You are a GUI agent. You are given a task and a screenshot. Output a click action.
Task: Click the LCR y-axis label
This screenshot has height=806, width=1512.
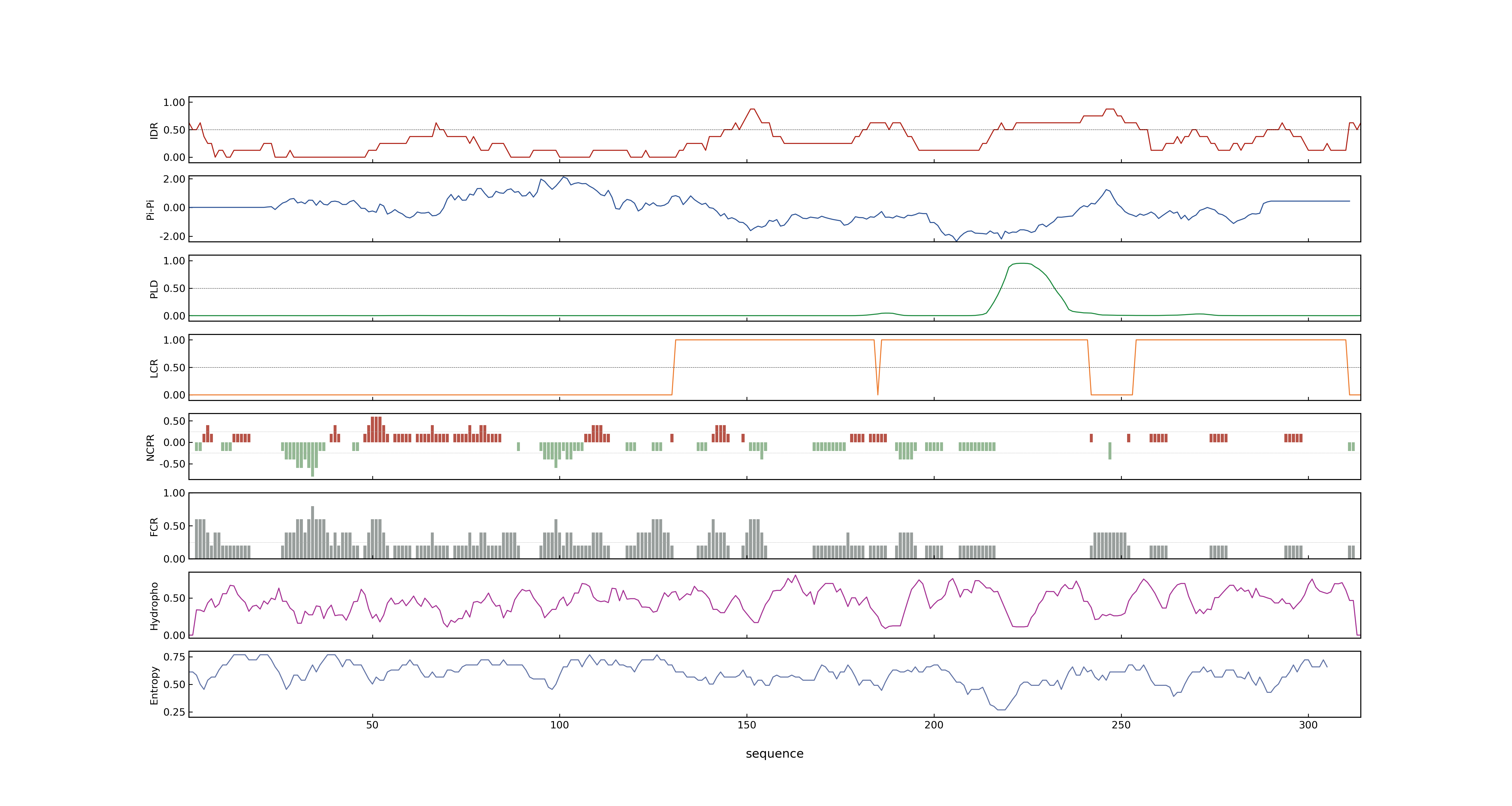tap(154, 368)
